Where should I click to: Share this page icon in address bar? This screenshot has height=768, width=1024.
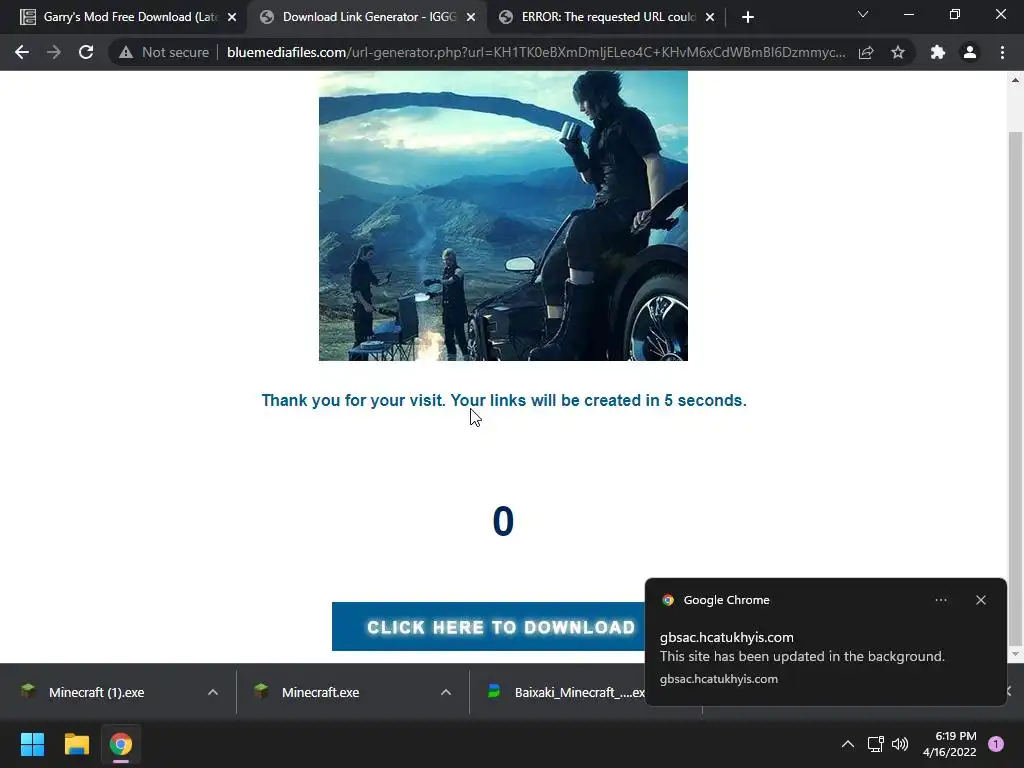pyautogui.click(x=866, y=52)
